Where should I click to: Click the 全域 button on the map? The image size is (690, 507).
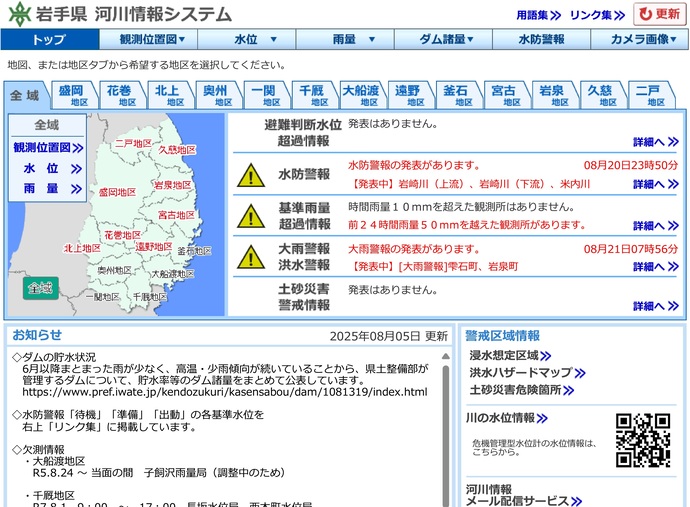tap(40, 288)
